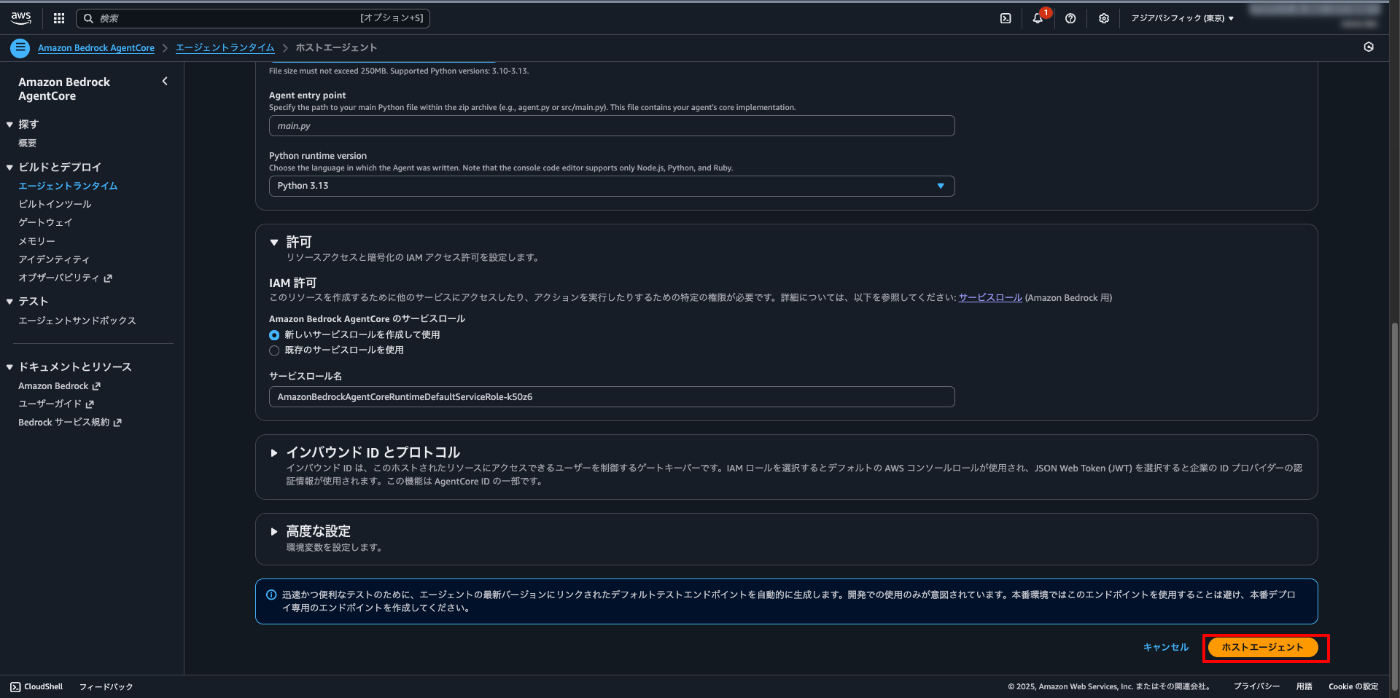Focus the top 検索 search box

[253, 18]
